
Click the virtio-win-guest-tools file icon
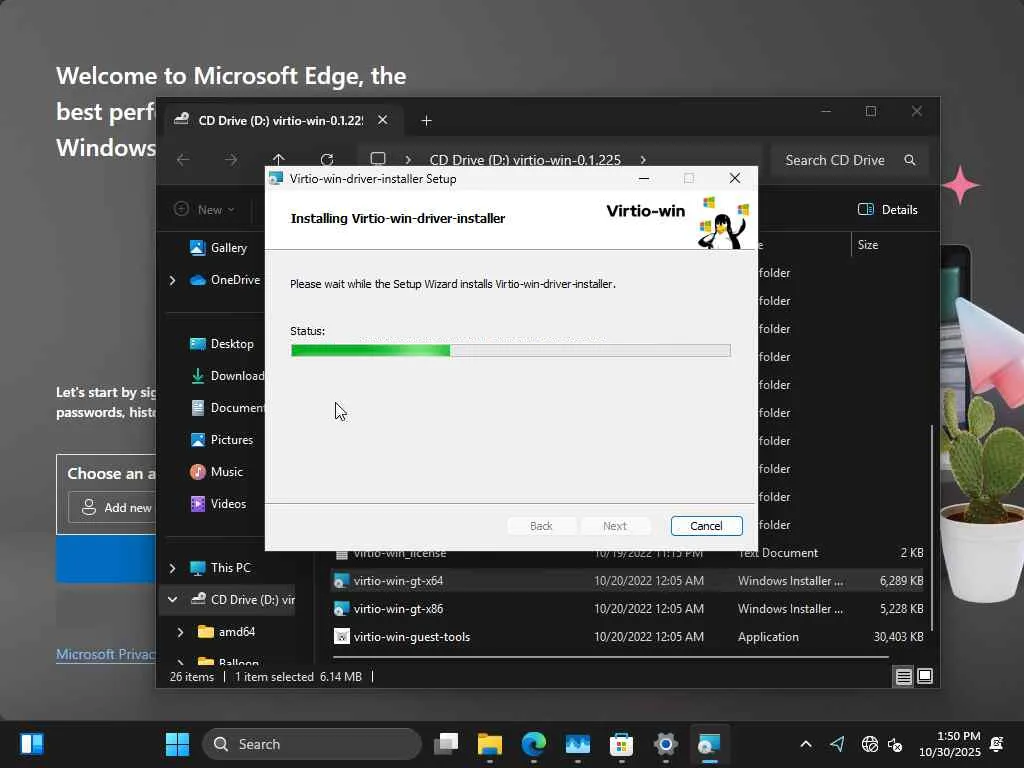tap(342, 636)
